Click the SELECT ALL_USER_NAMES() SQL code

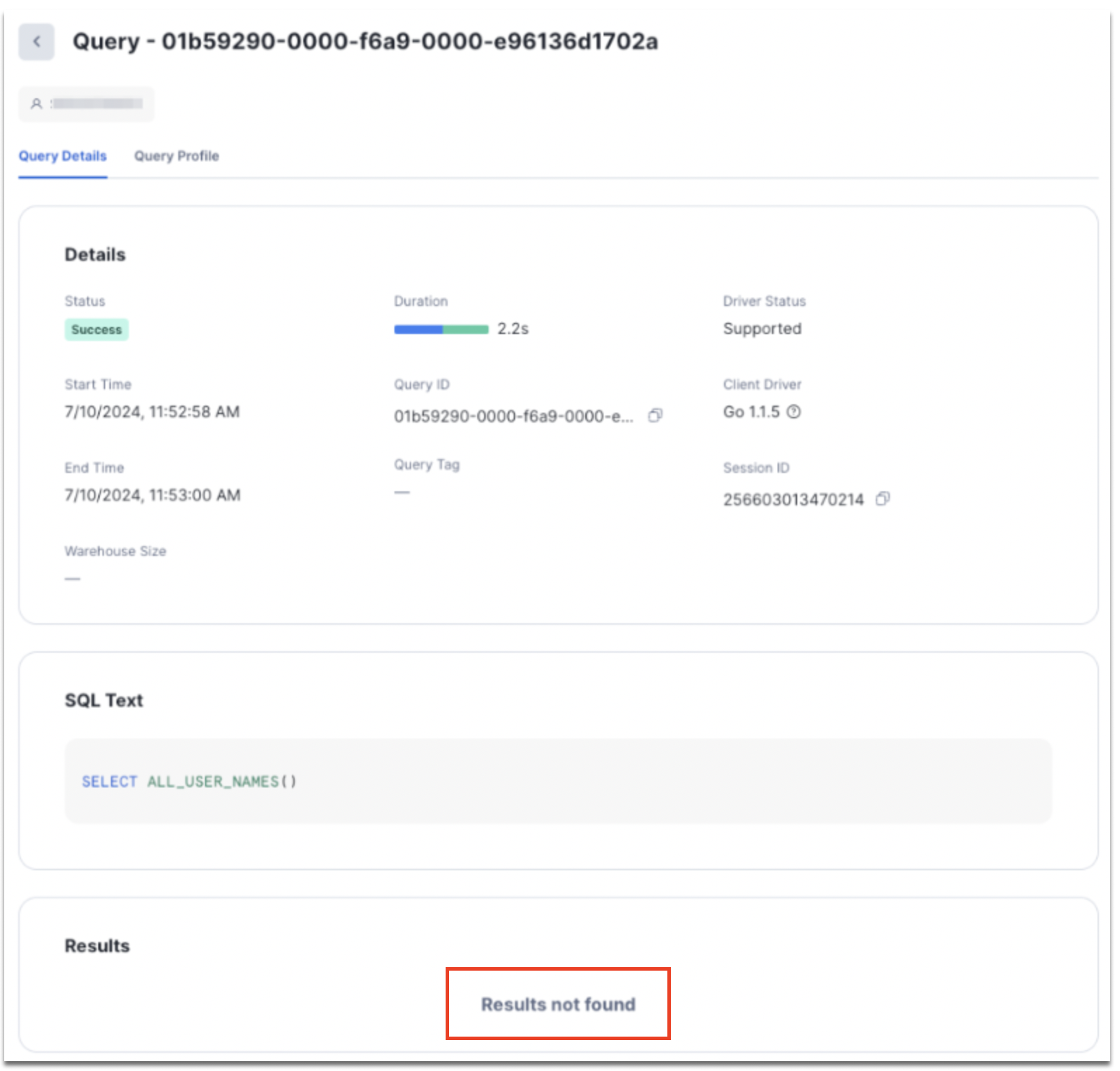189,781
